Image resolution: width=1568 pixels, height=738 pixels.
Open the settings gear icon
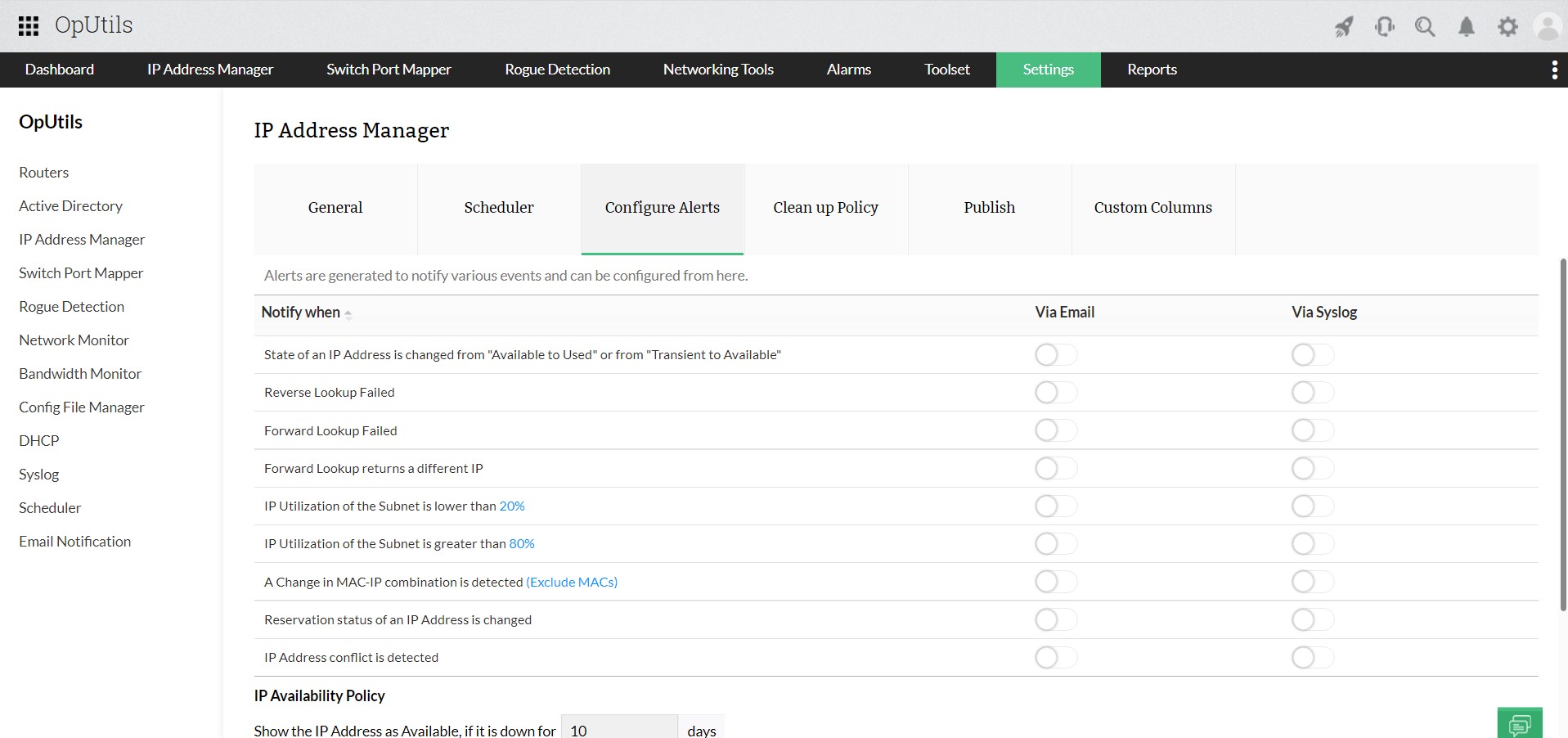click(1507, 26)
